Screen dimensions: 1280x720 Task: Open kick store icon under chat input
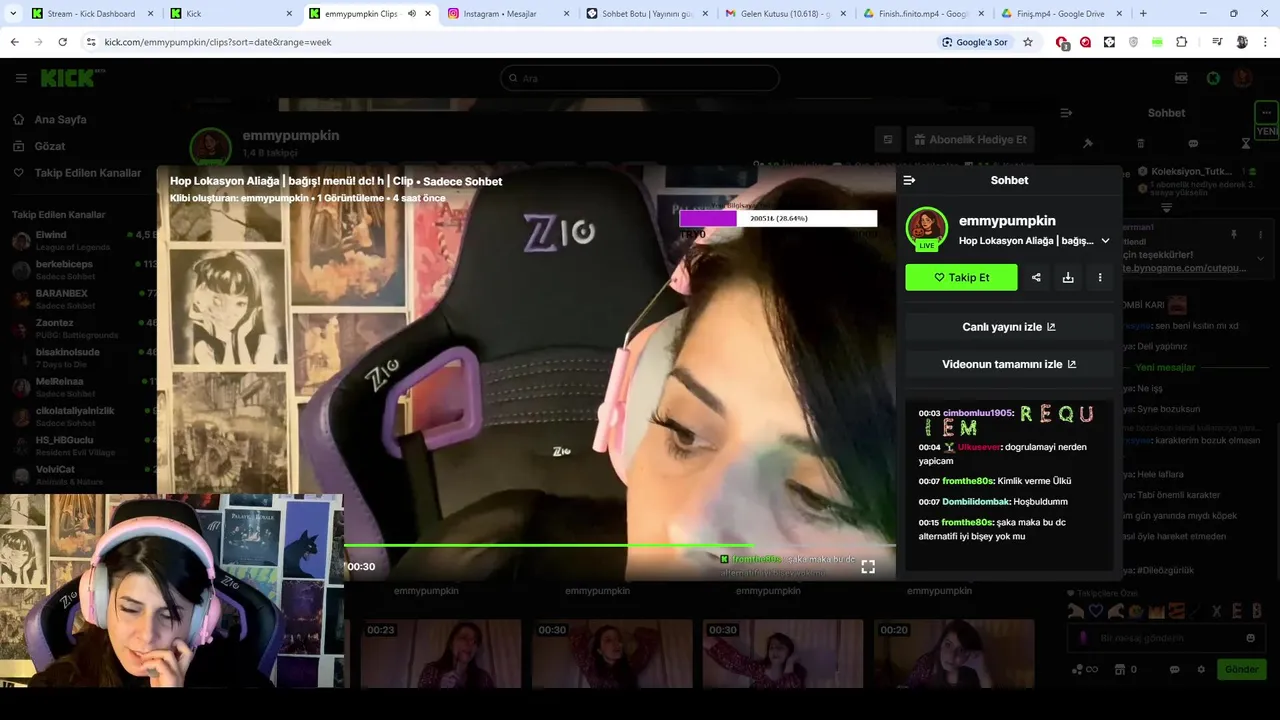pyautogui.click(x=1120, y=670)
